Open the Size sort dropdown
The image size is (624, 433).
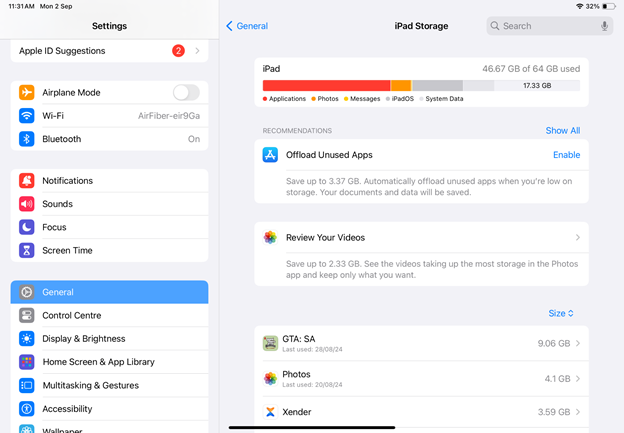click(x=561, y=313)
